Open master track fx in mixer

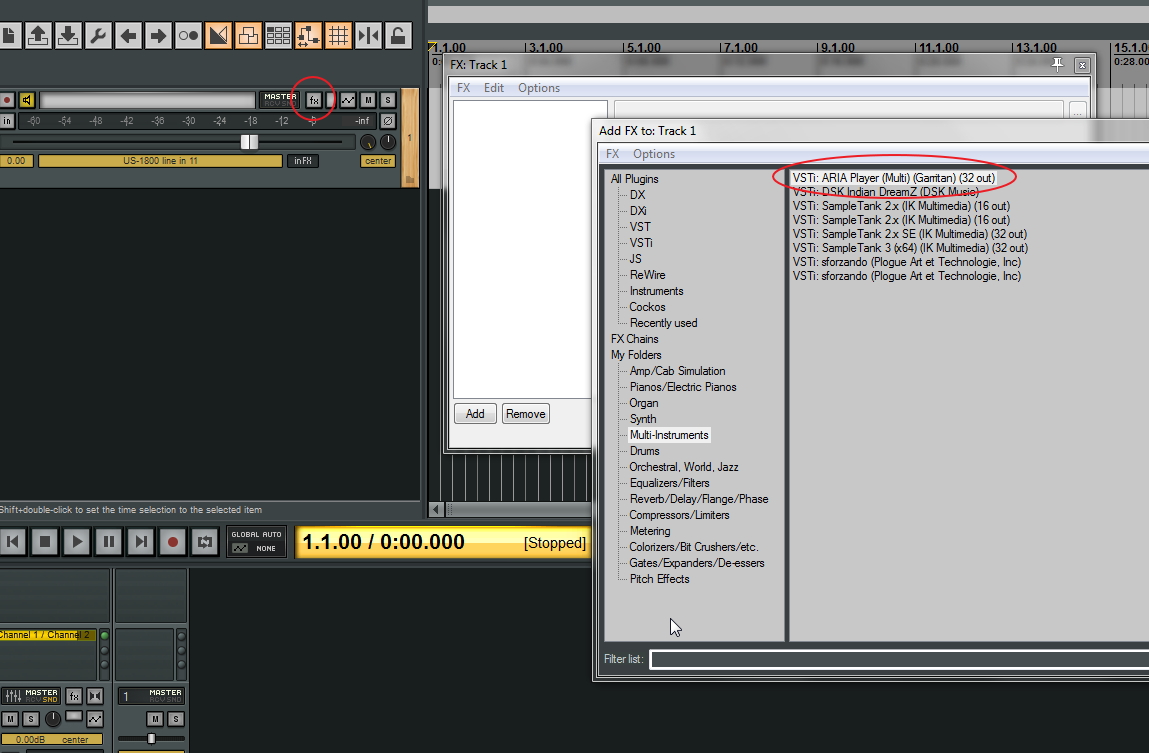[x=74, y=696]
